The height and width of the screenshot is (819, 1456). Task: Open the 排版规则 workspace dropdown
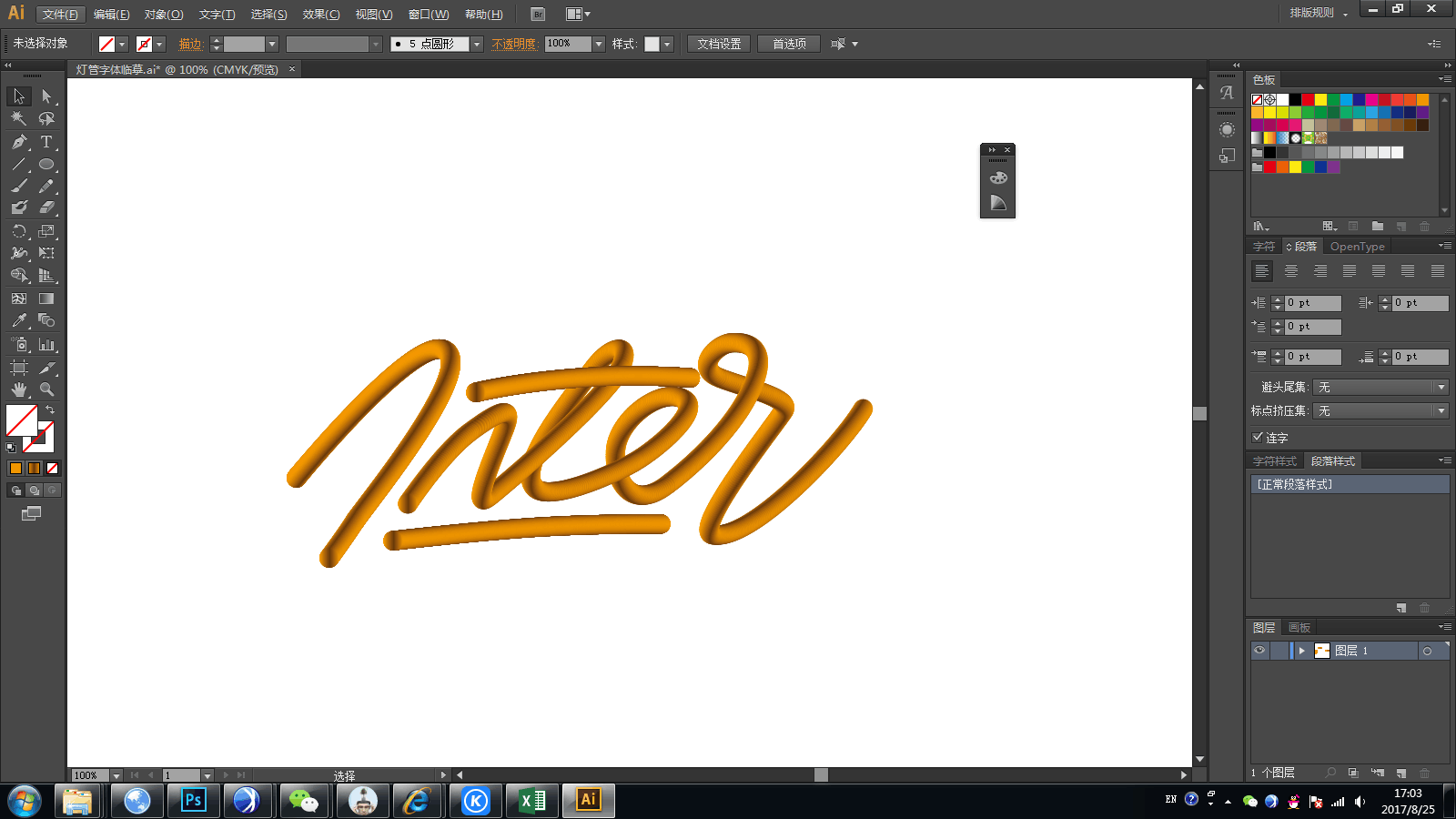[x=1319, y=13]
